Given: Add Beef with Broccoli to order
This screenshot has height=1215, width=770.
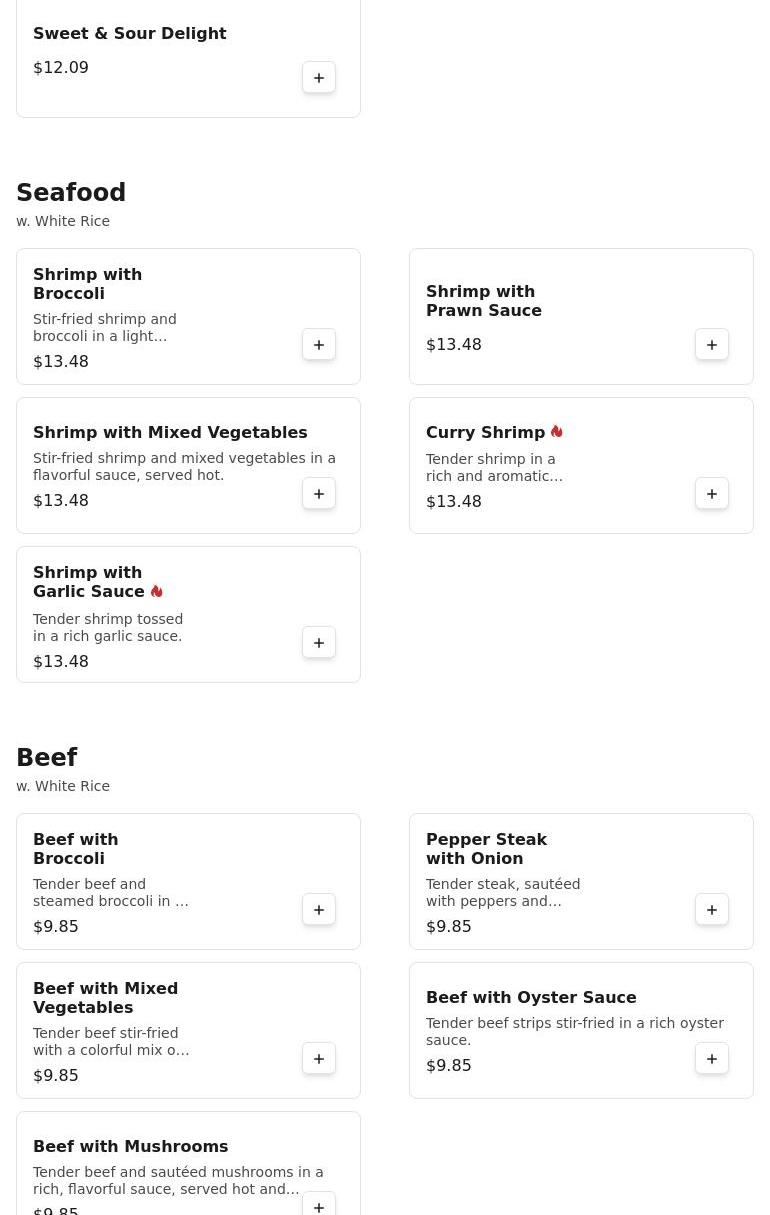Looking at the screenshot, I should tap(319, 910).
